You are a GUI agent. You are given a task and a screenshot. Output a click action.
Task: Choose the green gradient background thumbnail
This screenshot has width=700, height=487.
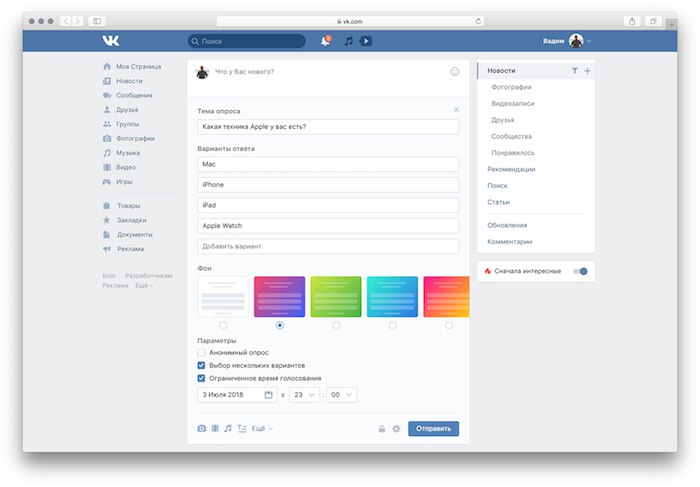(336, 297)
